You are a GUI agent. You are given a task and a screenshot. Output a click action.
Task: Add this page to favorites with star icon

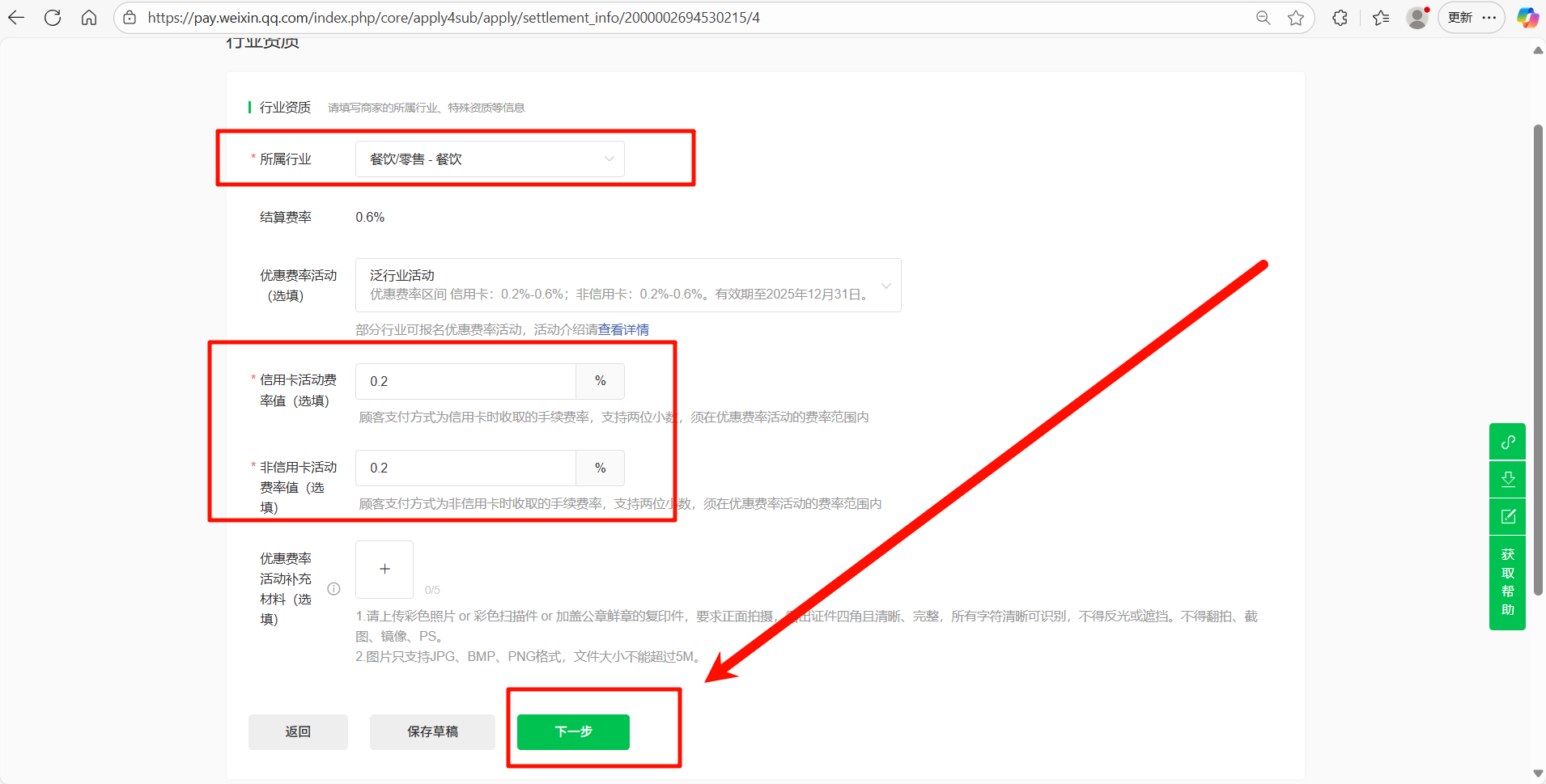1296,18
